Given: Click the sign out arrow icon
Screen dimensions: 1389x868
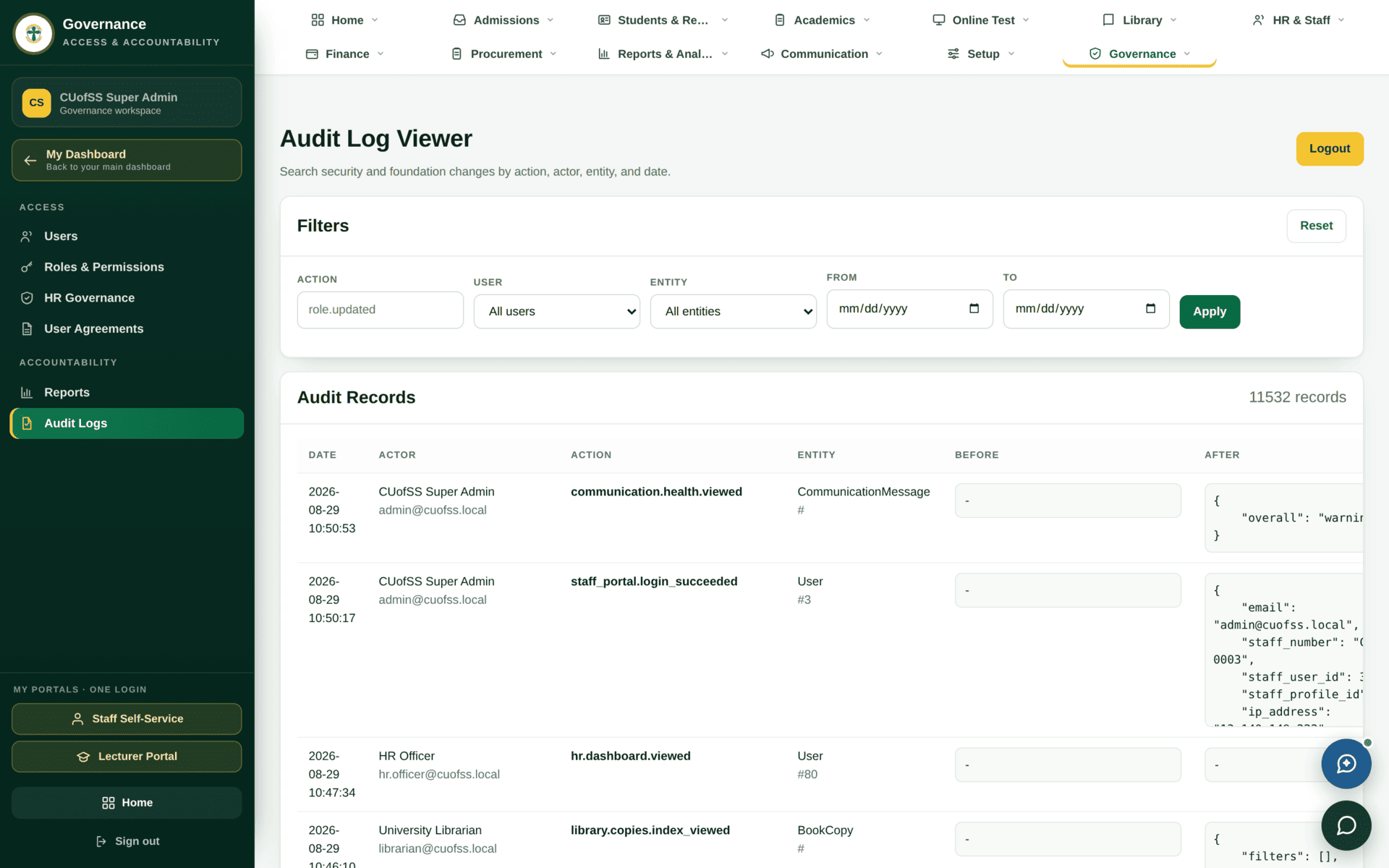Looking at the screenshot, I should click(101, 841).
